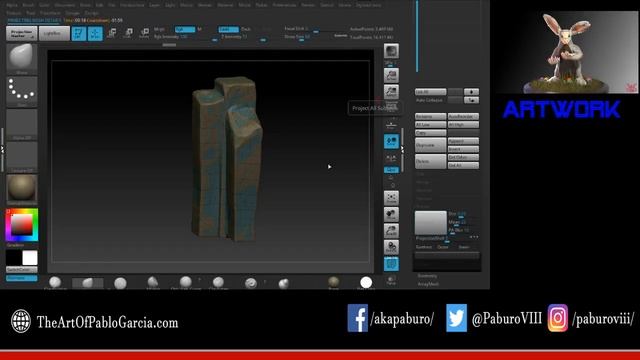Pick a hue in the color picker square

22,225
